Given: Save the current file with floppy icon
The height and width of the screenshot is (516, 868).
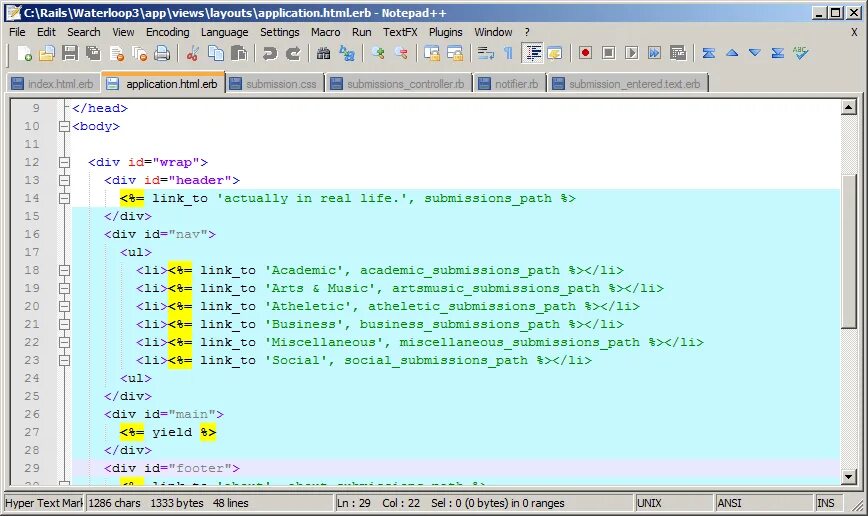Looking at the screenshot, I should 70,53.
